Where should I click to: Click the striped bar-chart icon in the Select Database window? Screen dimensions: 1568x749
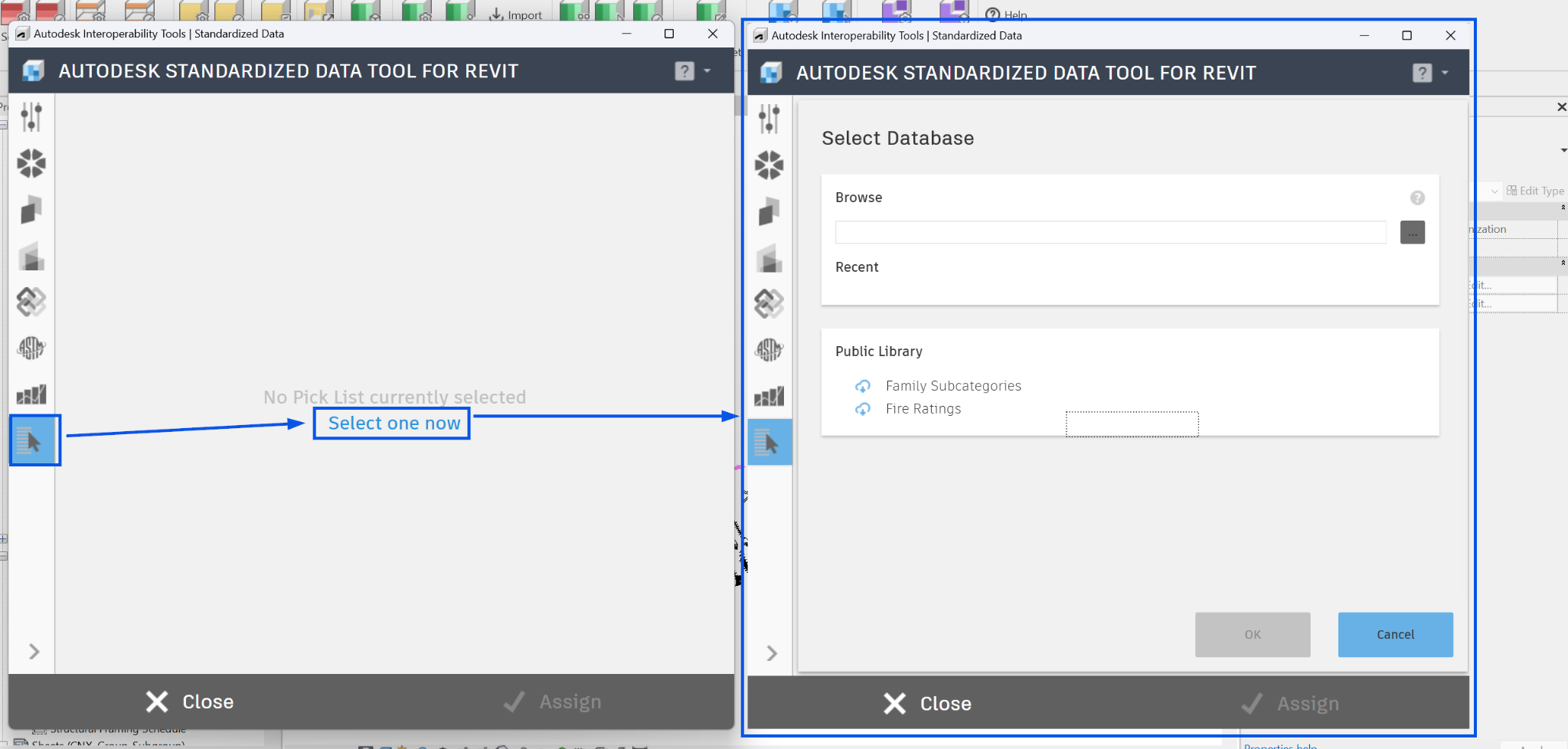[769, 396]
